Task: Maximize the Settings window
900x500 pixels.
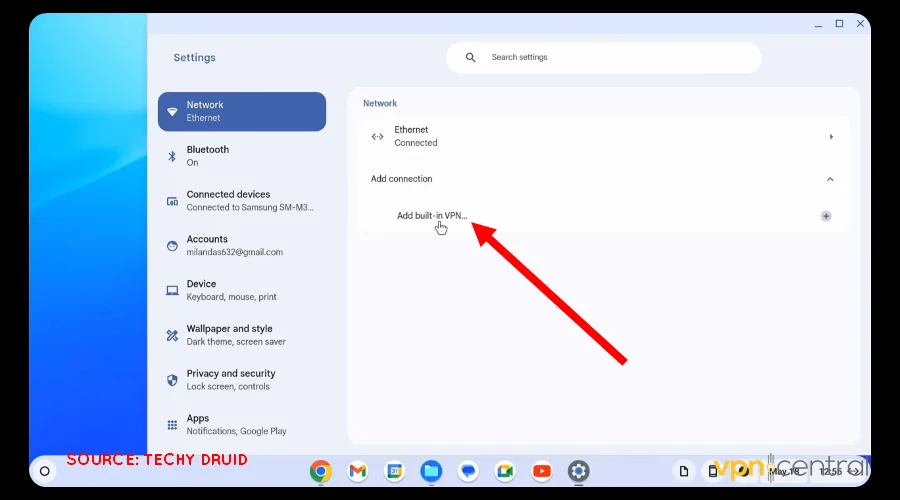Action: click(839, 24)
